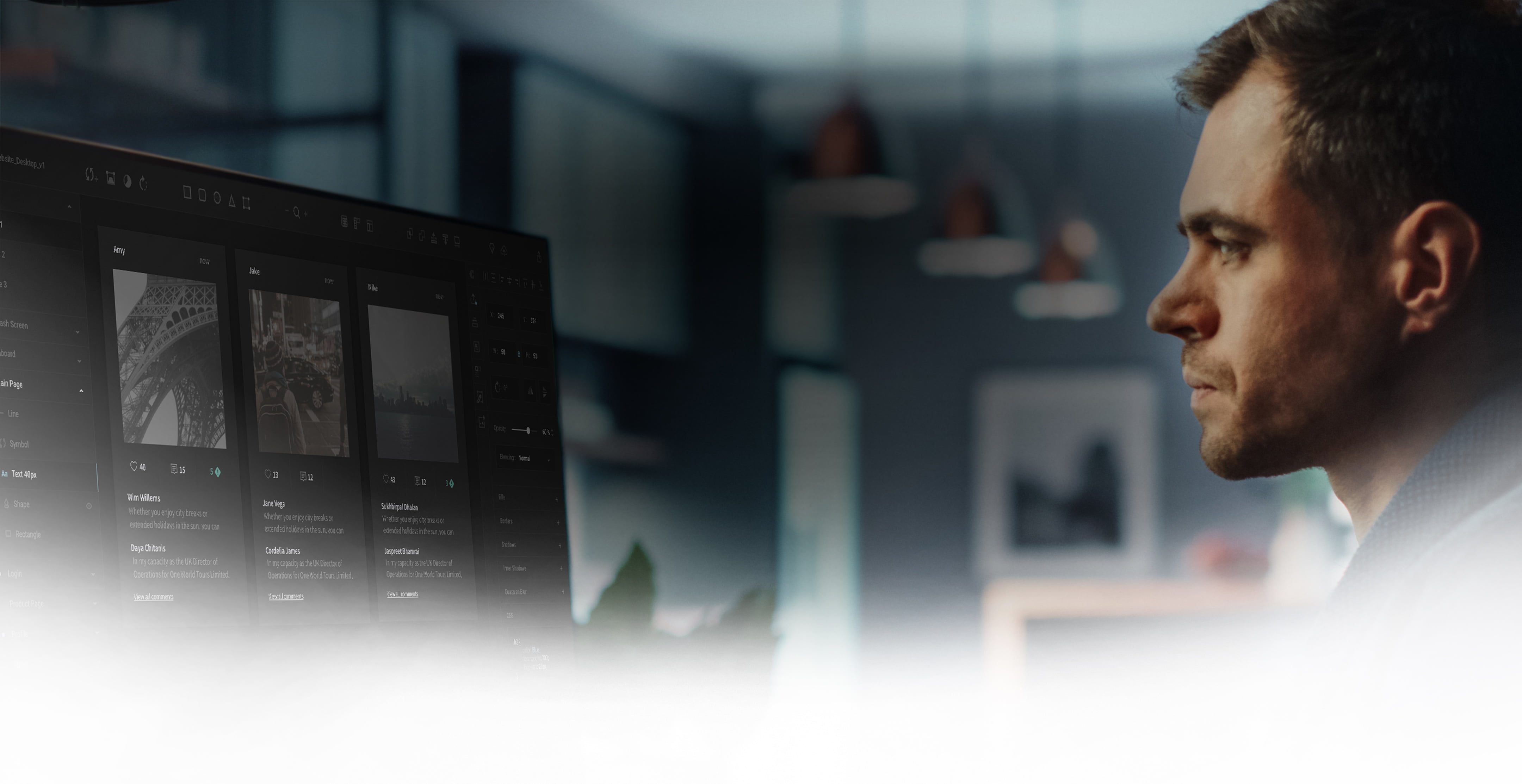Toggle visibility of Main Page layer
Viewport: 1522px width, 784px height.
click(82, 390)
